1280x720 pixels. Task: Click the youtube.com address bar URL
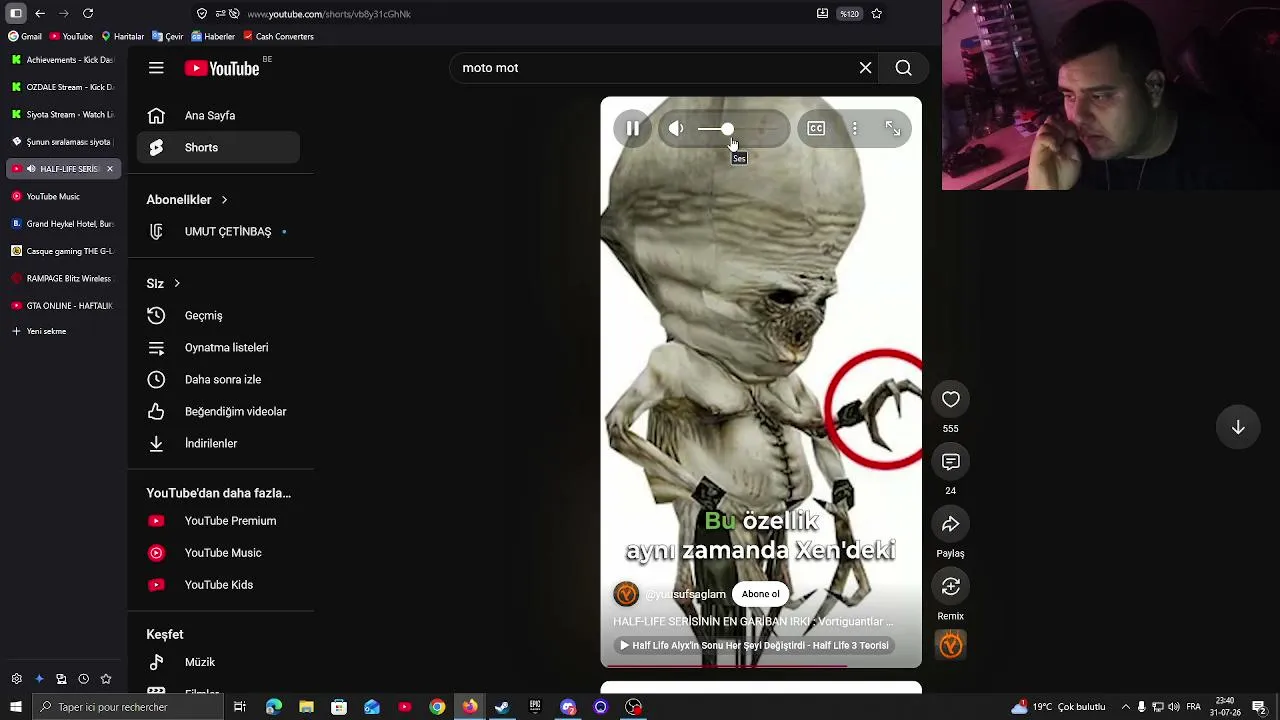click(x=329, y=14)
